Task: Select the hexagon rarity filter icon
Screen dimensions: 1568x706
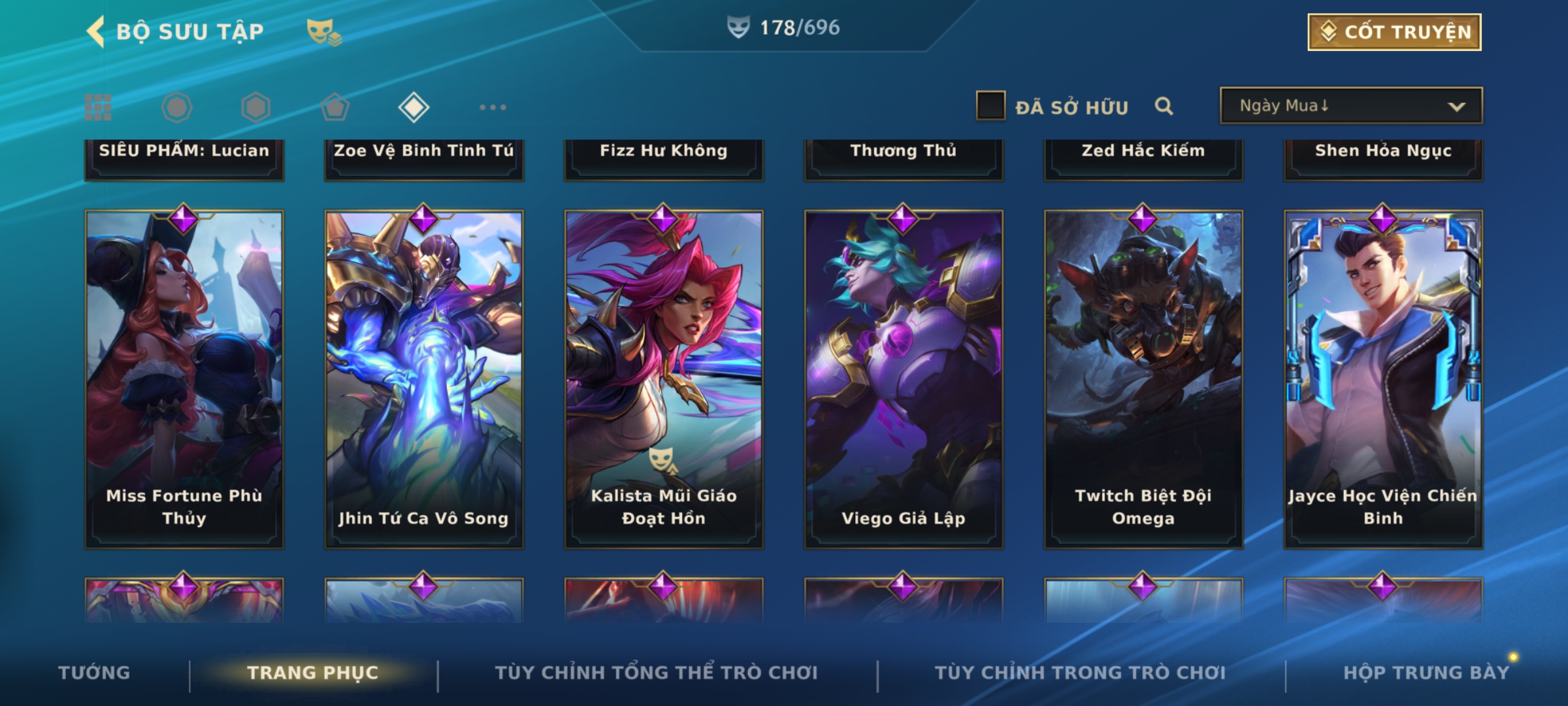Action: [x=255, y=107]
